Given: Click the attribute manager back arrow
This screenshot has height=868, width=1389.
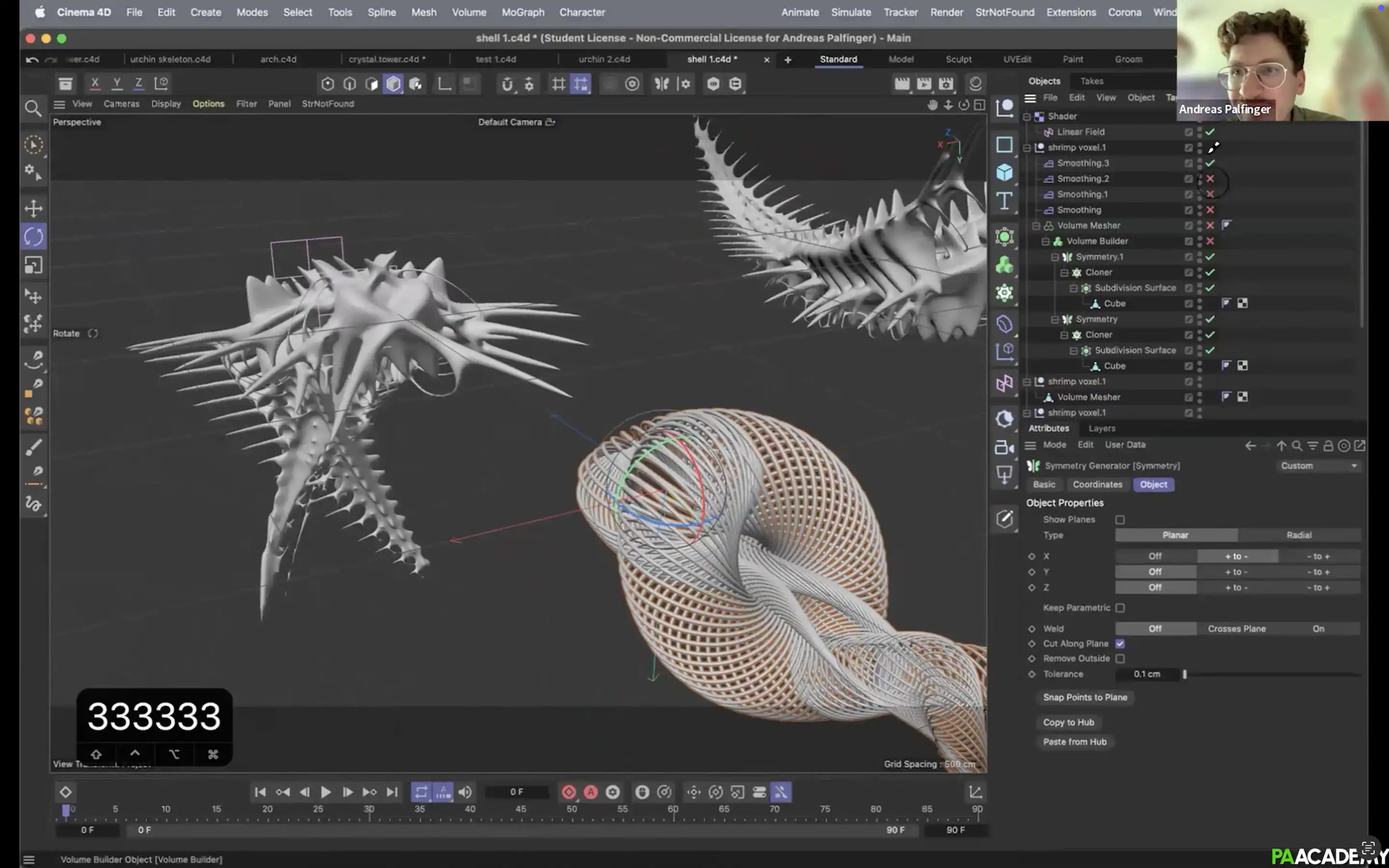Looking at the screenshot, I should pos(1250,446).
